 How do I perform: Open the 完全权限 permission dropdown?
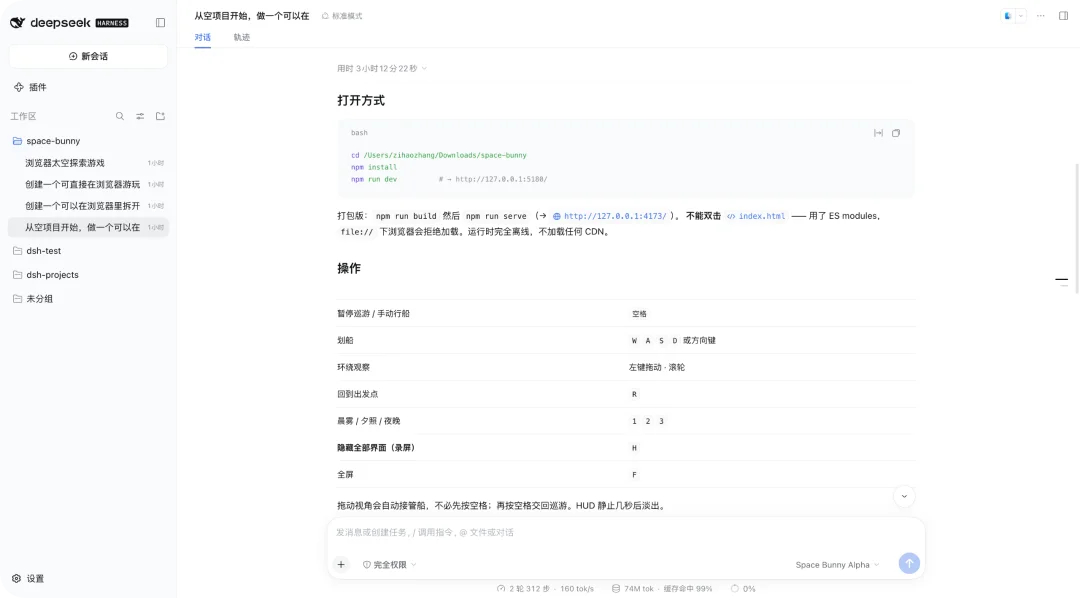click(390, 565)
